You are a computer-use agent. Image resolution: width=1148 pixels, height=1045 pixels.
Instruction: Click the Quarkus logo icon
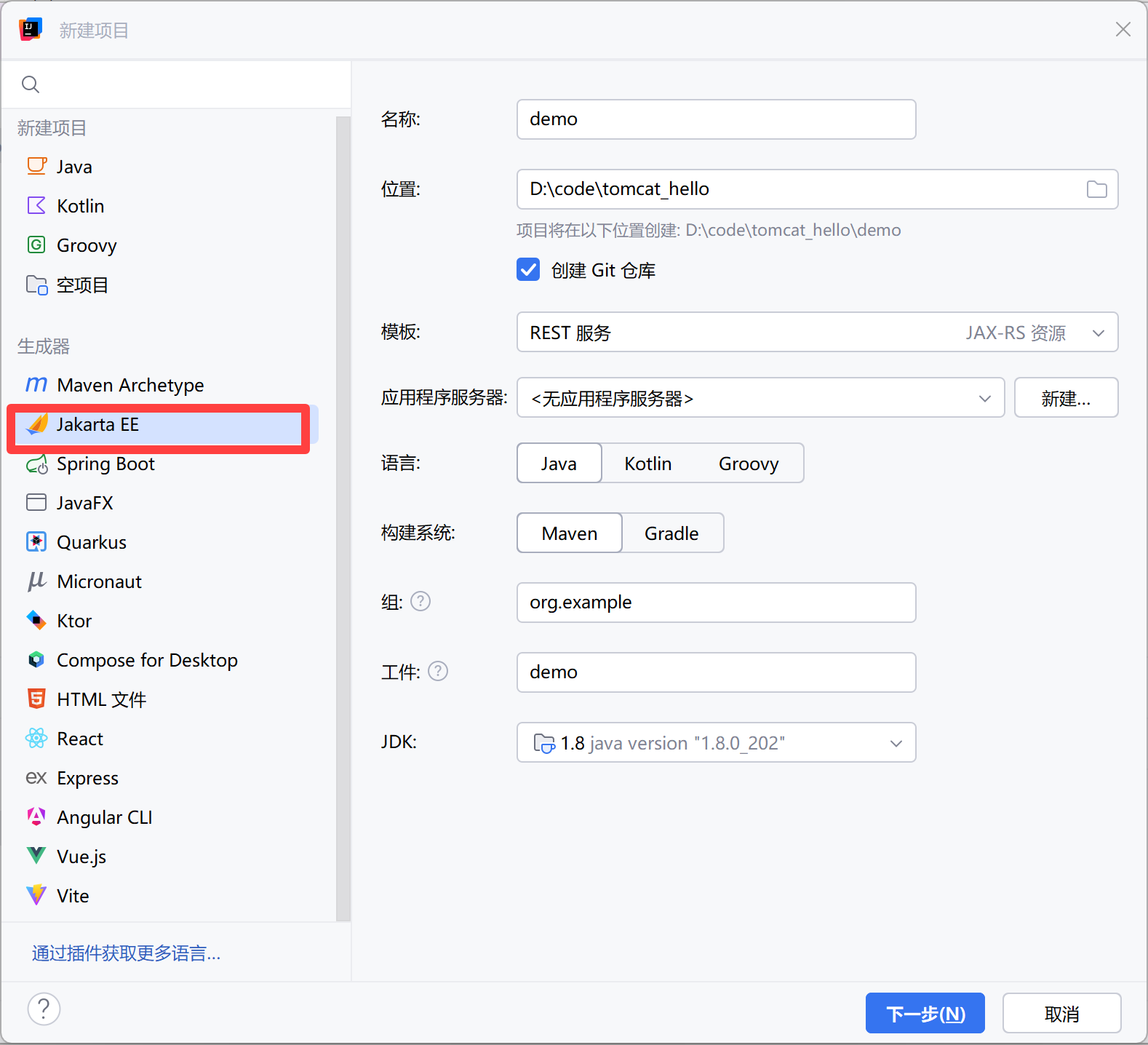pyautogui.click(x=36, y=541)
